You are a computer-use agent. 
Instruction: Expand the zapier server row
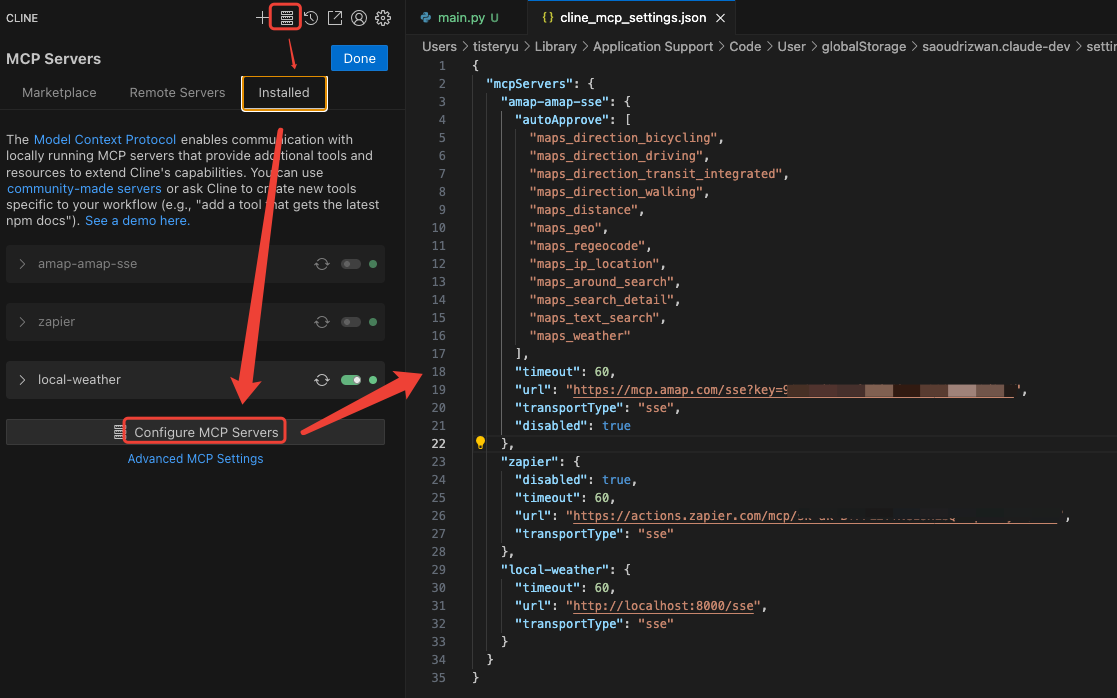(22, 322)
